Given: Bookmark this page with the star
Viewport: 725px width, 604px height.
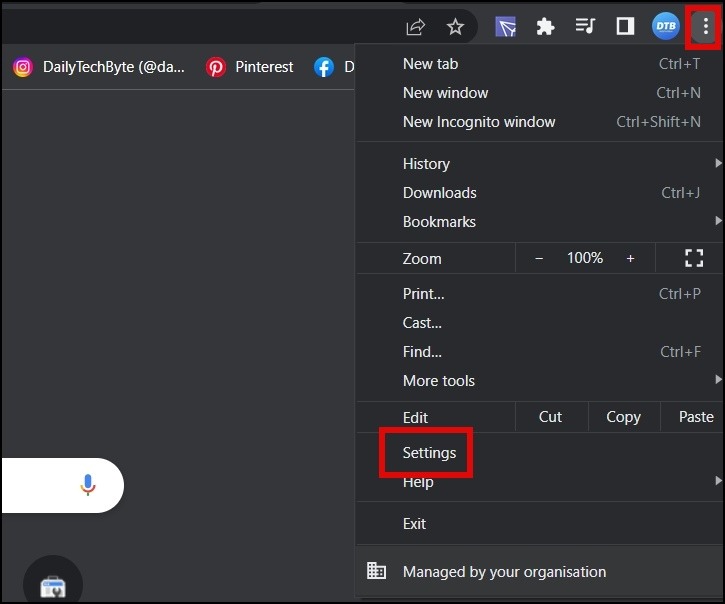Looking at the screenshot, I should (x=455, y=27).
